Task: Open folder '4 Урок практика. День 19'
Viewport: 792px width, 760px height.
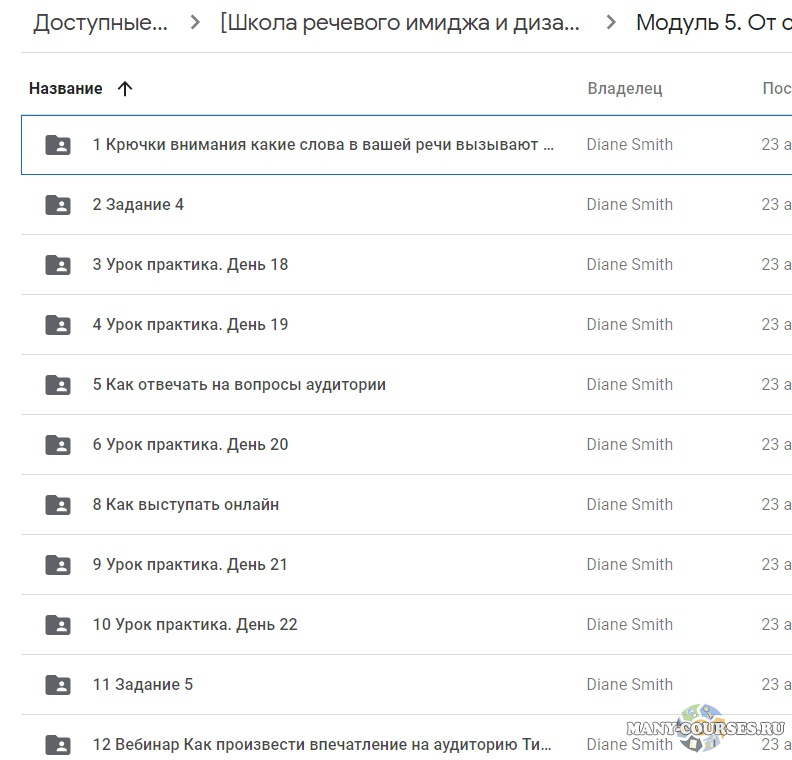Action: tap(190, 325)
